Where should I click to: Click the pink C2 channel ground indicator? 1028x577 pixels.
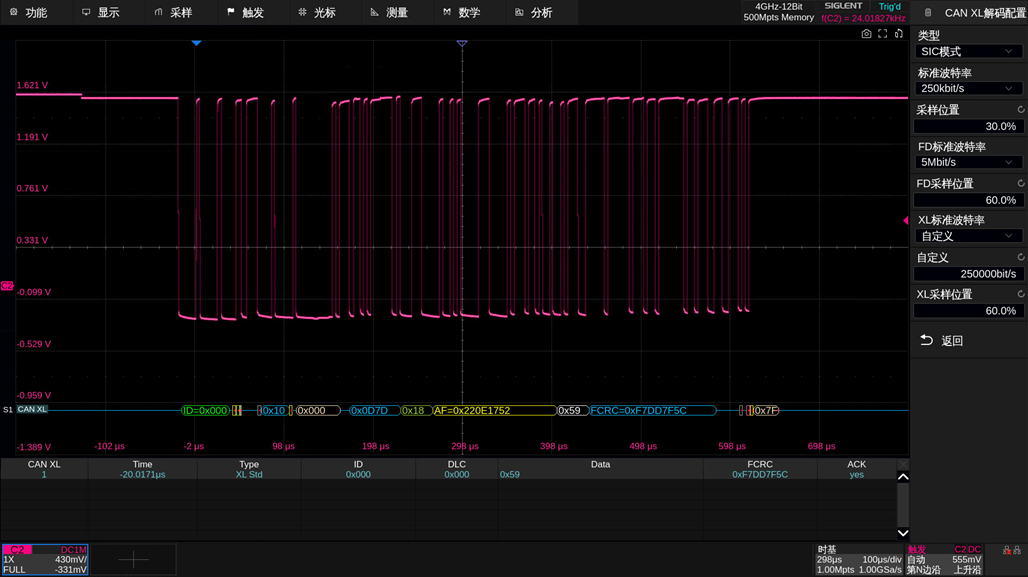(7, 286)
